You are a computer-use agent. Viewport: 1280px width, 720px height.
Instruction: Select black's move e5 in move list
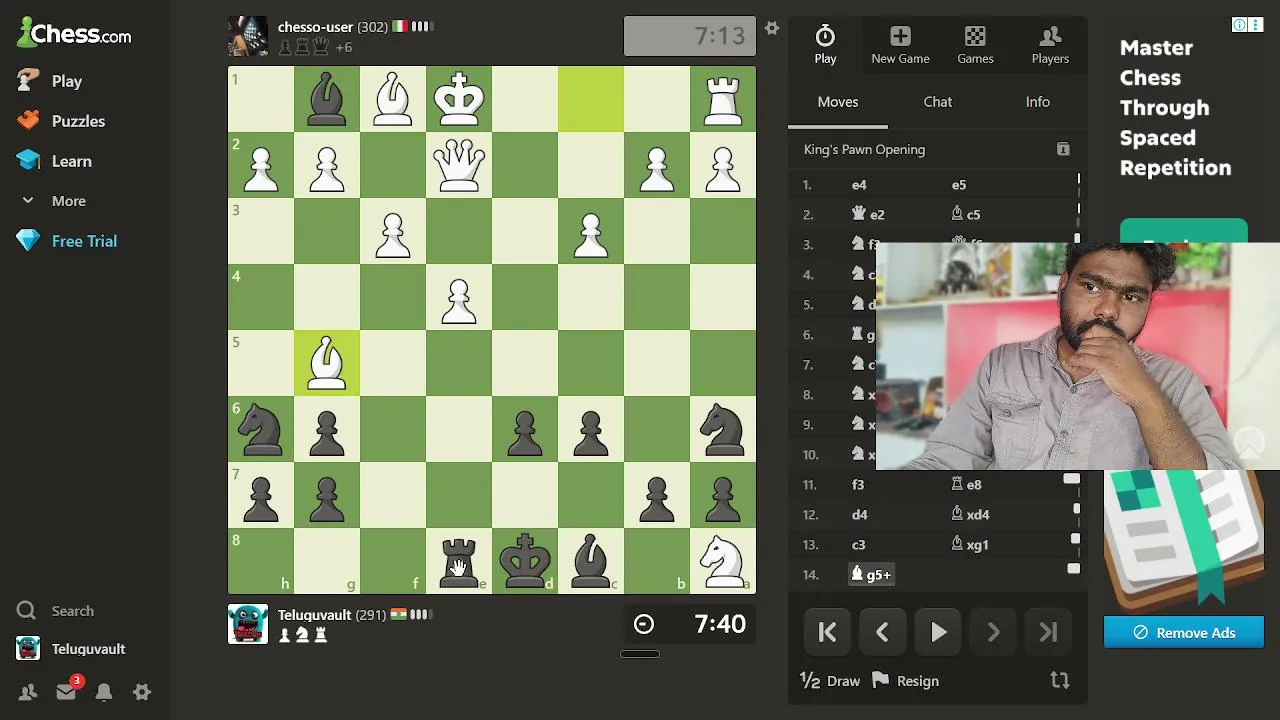pyautogui.click(x=959, y=185)
